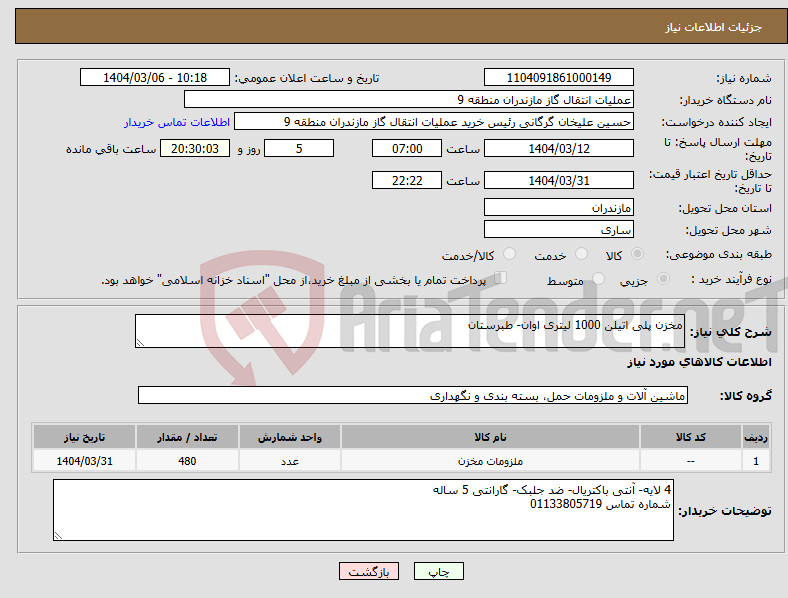Click the goods group field ماشین آلات
This screenshot has width=788, height=598.
[x=413, y=395]
